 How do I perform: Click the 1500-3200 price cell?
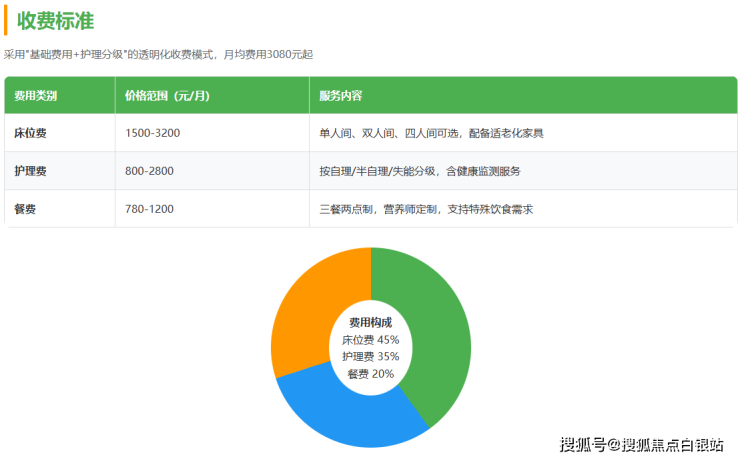click(x=153, y=133)
